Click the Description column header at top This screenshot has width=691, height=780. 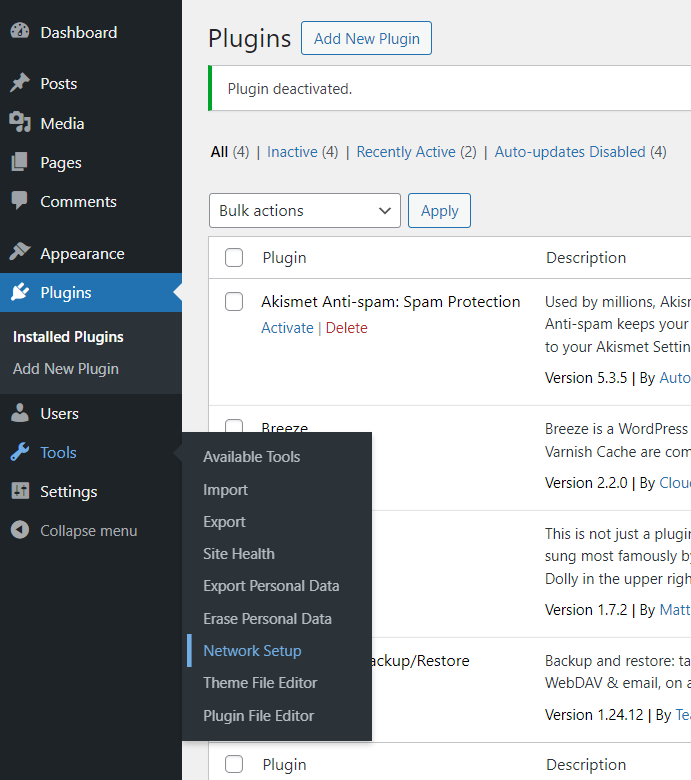tap(586, 258)
